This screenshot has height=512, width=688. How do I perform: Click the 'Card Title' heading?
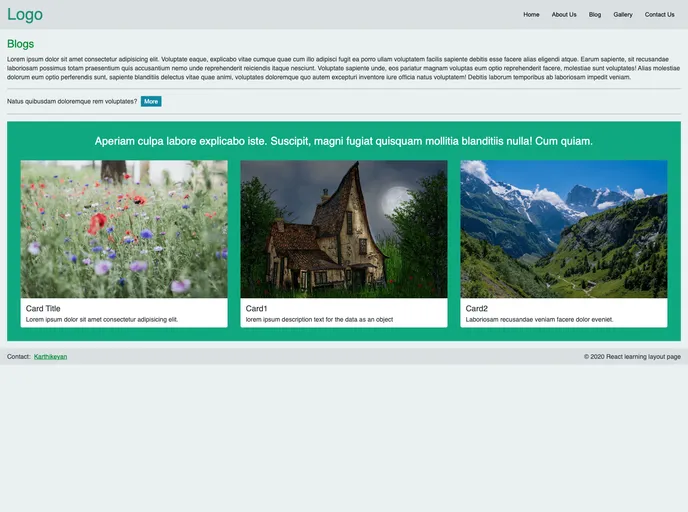click(43, 309)
